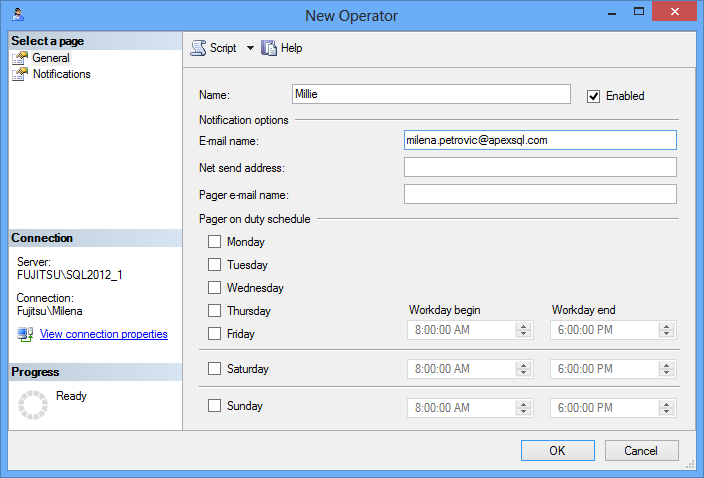Open the Notifications page

(x=61, y=74)
